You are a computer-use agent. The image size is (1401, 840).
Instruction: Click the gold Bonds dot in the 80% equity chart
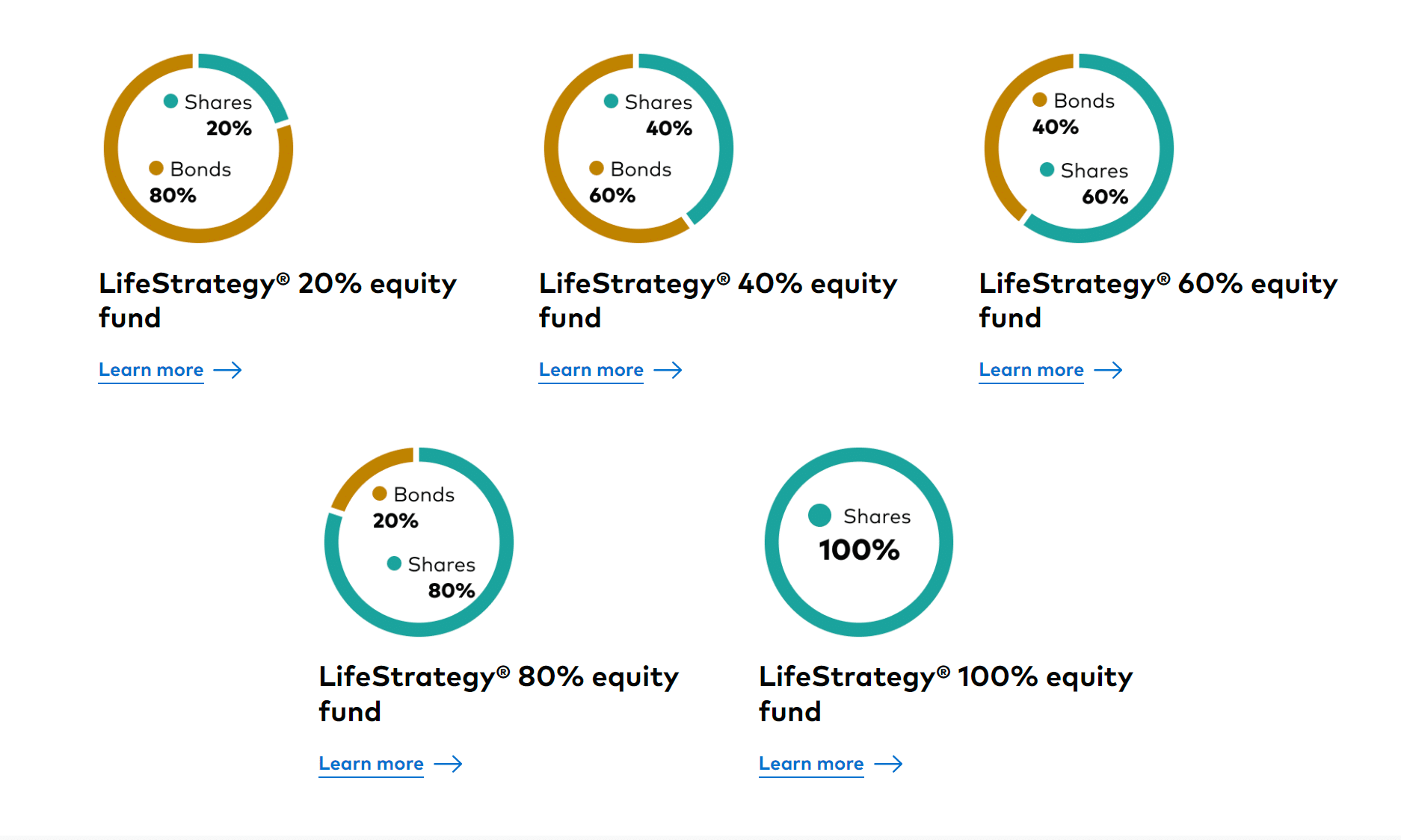379,493
